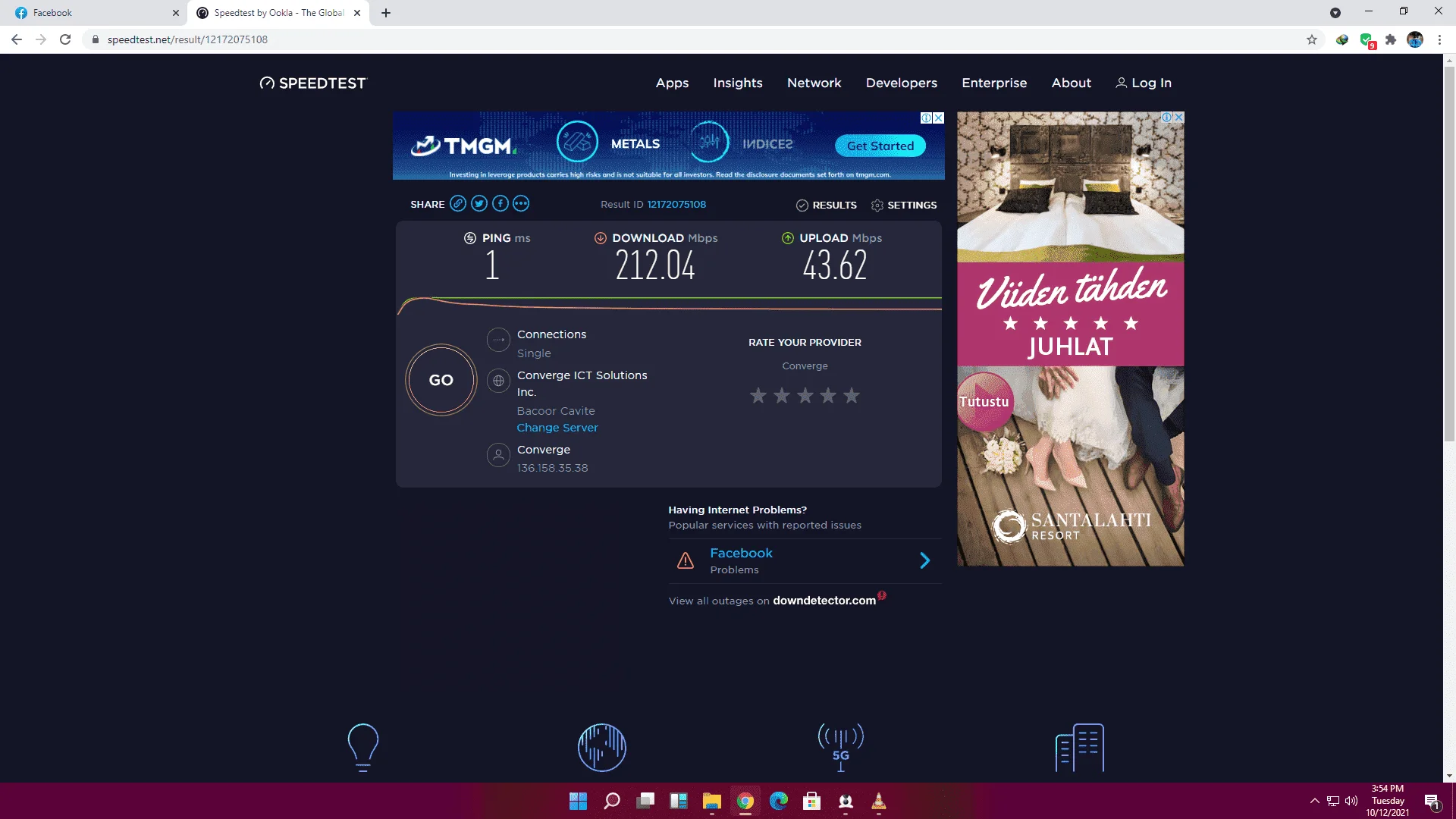
Task: Open the notification center icon
Action: [1432, 802]
